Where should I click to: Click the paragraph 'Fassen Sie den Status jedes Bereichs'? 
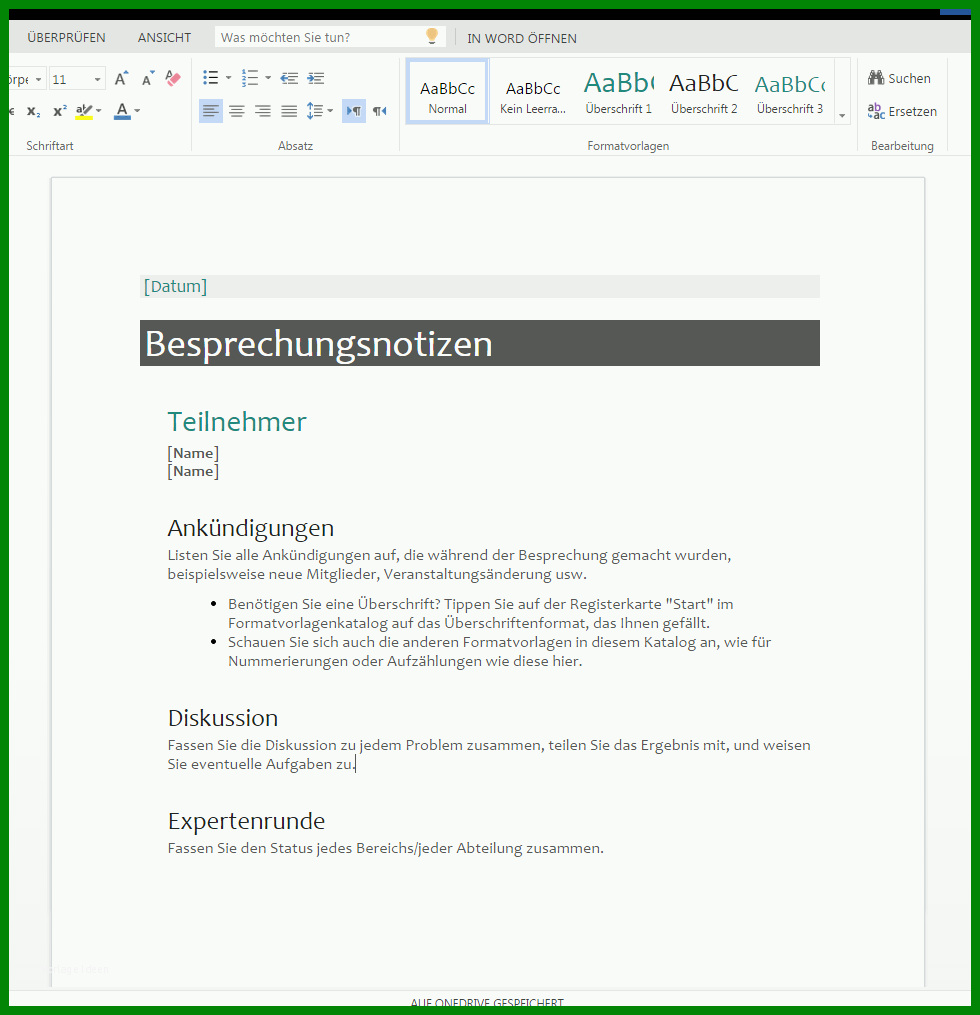click(385, 848)
